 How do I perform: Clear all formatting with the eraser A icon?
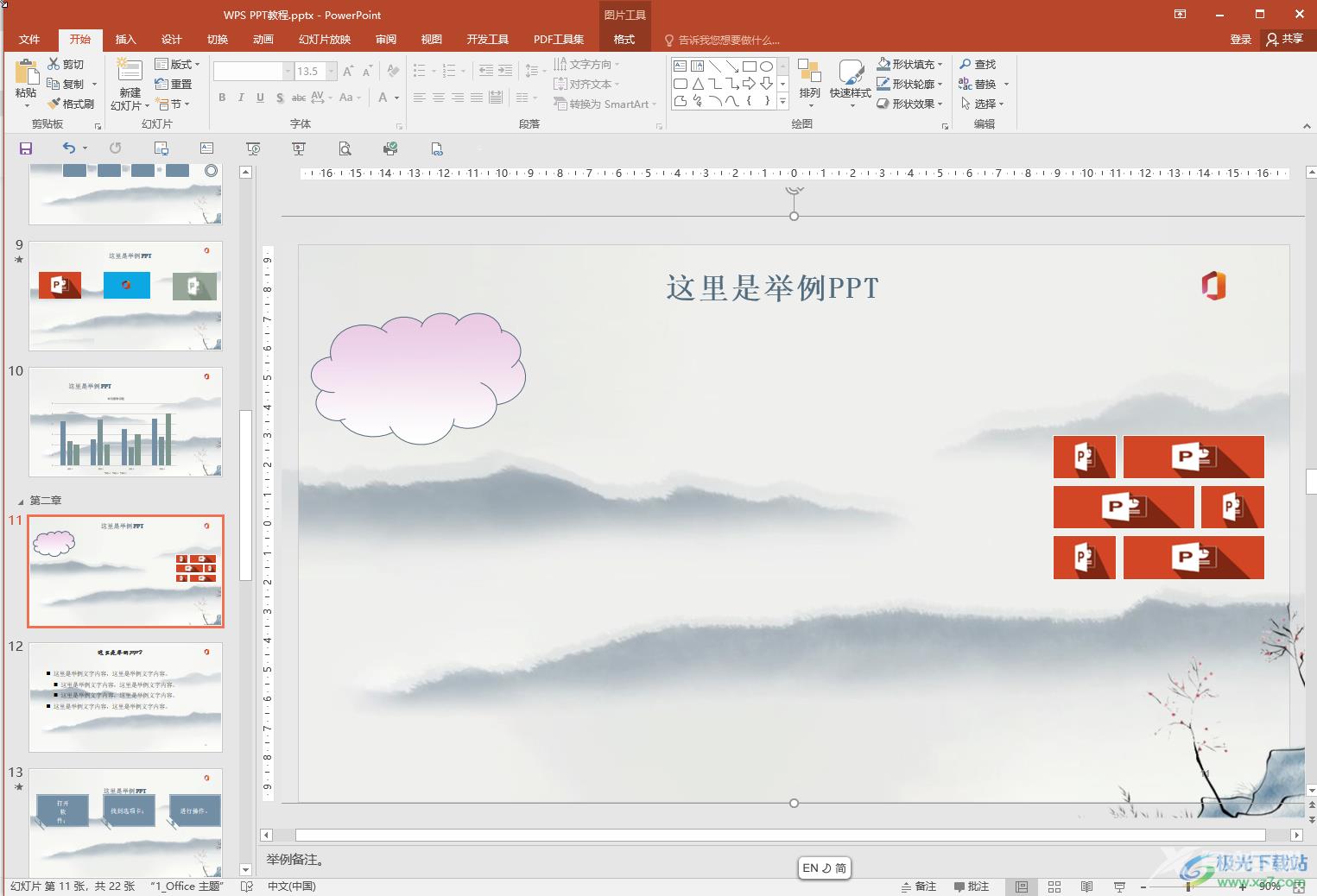pyautogui.click(x=393, y=72)
